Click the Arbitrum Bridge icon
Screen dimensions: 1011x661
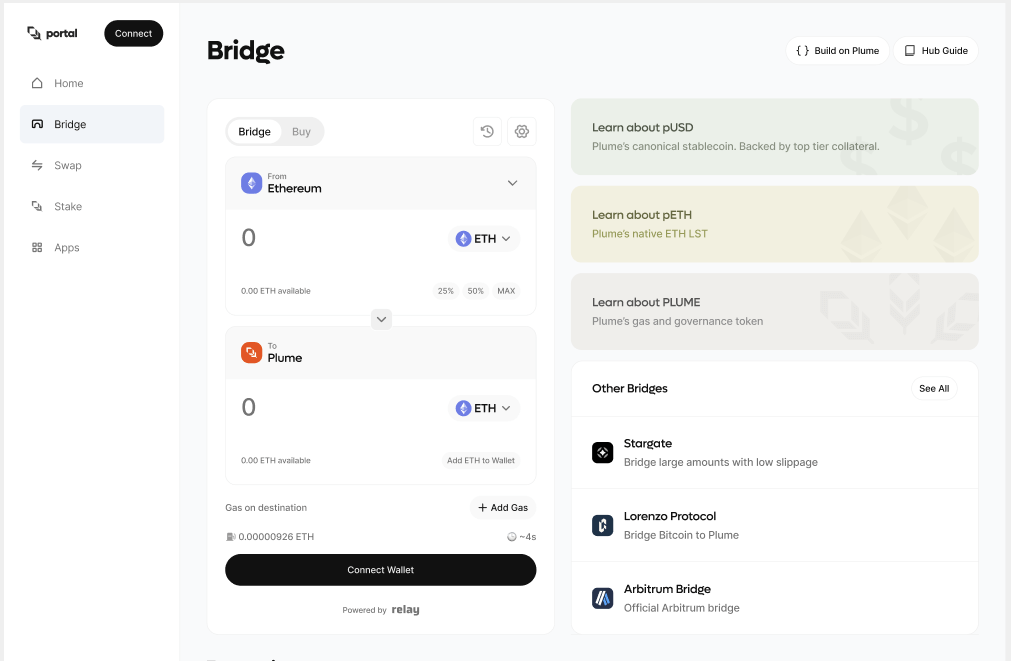tap(602, 598)
